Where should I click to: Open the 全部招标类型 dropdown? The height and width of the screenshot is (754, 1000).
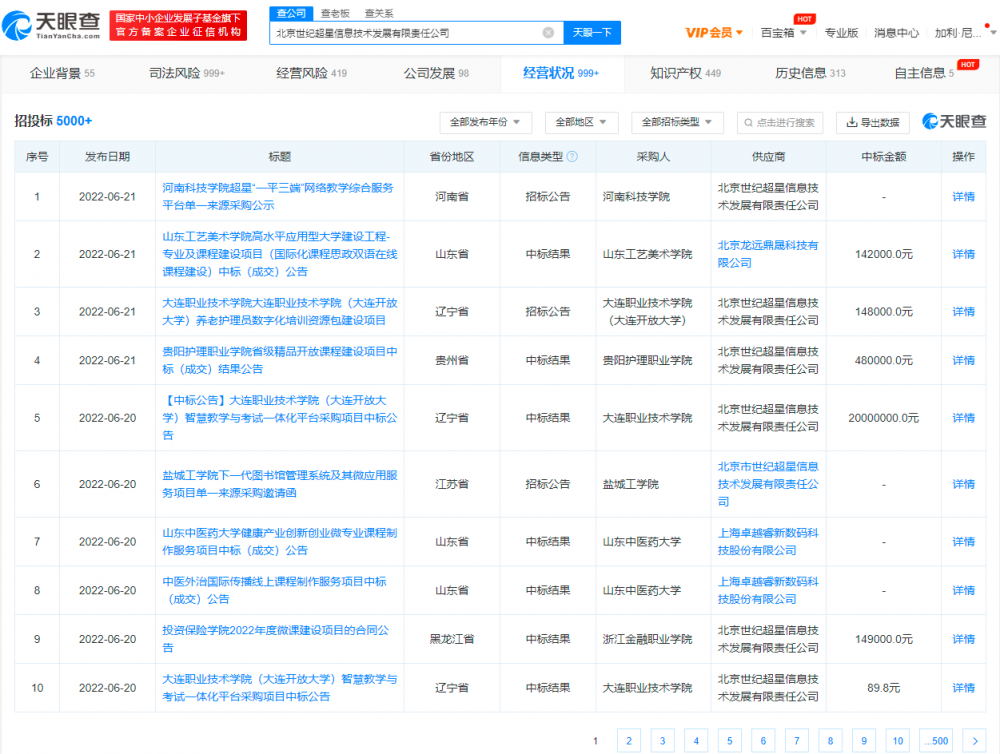677,122
